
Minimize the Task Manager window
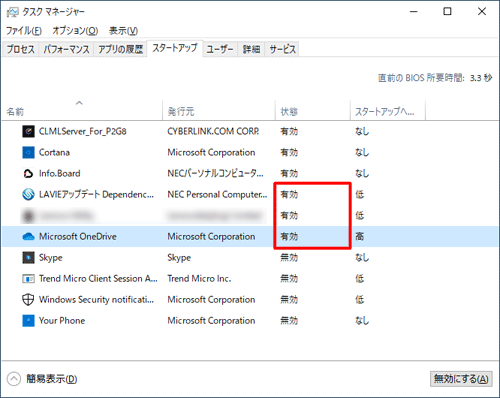click(414, 12)
